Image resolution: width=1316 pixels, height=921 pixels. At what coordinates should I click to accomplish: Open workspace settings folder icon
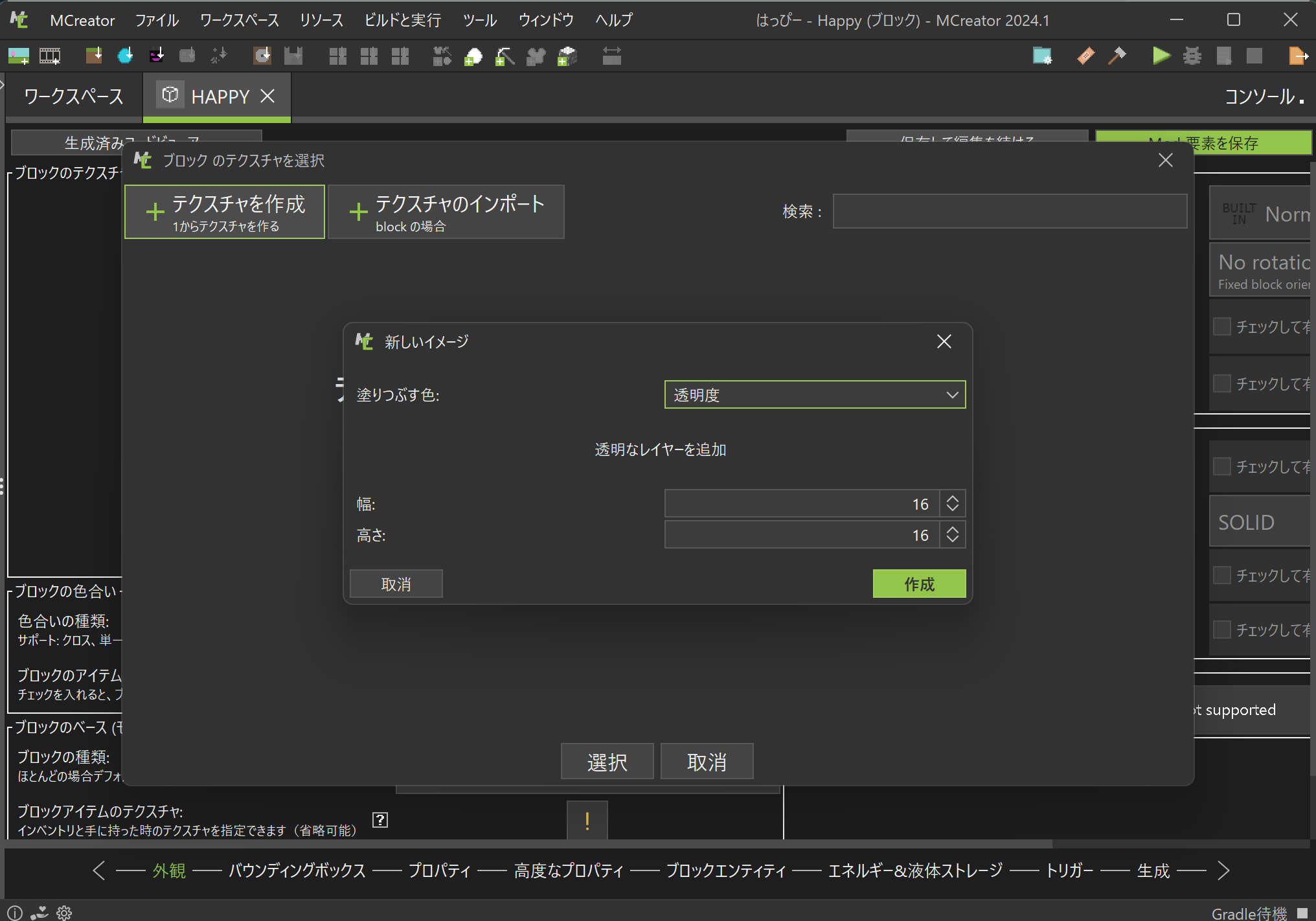click(x=1042, y=56)
